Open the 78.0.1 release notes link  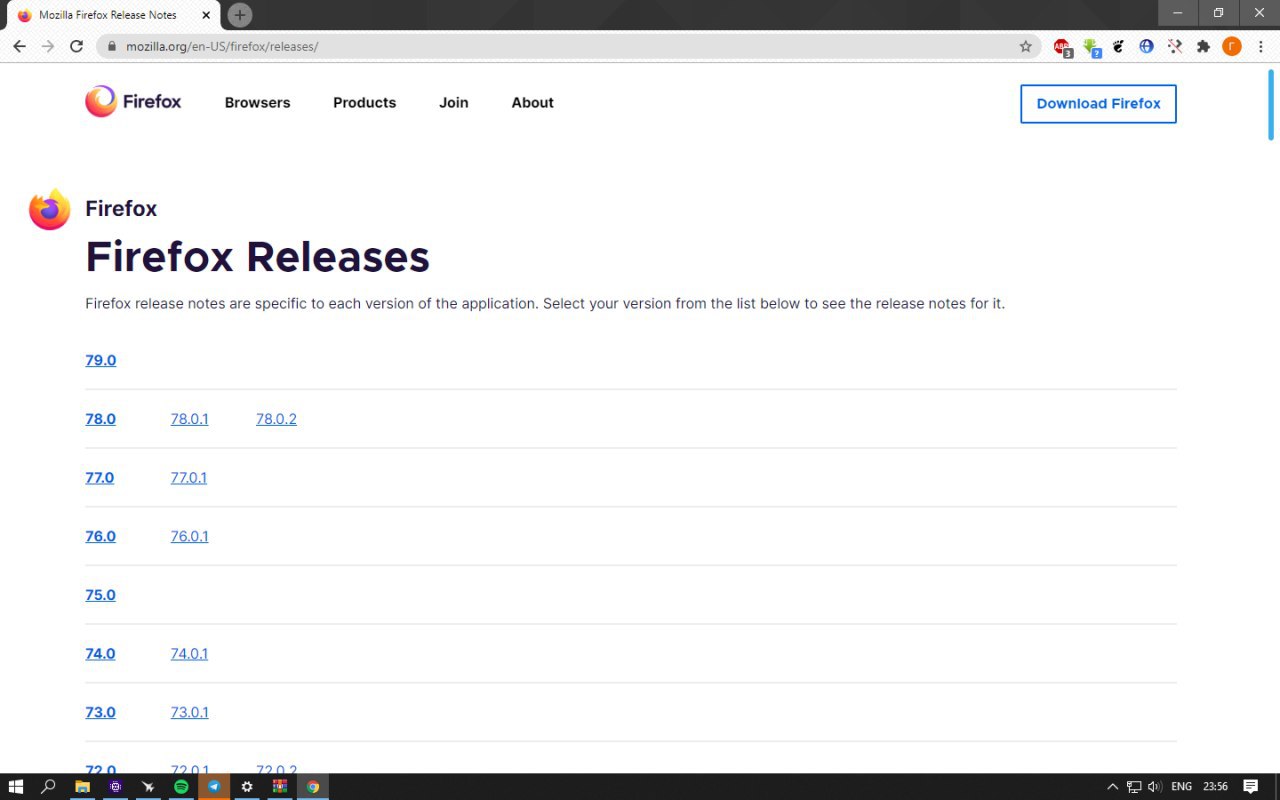click(189, 419)
